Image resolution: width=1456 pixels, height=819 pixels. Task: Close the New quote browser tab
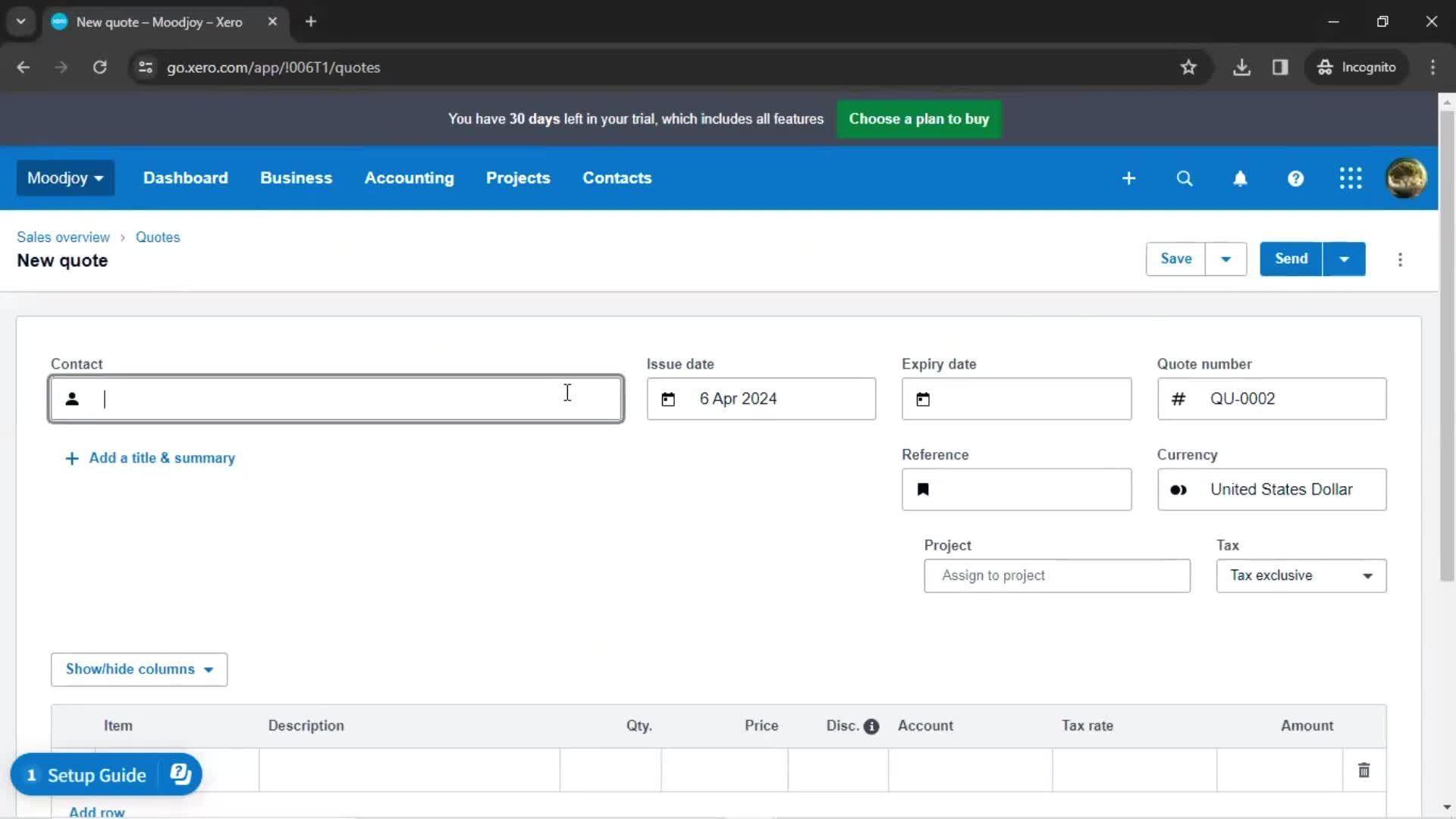pos(272,21)
